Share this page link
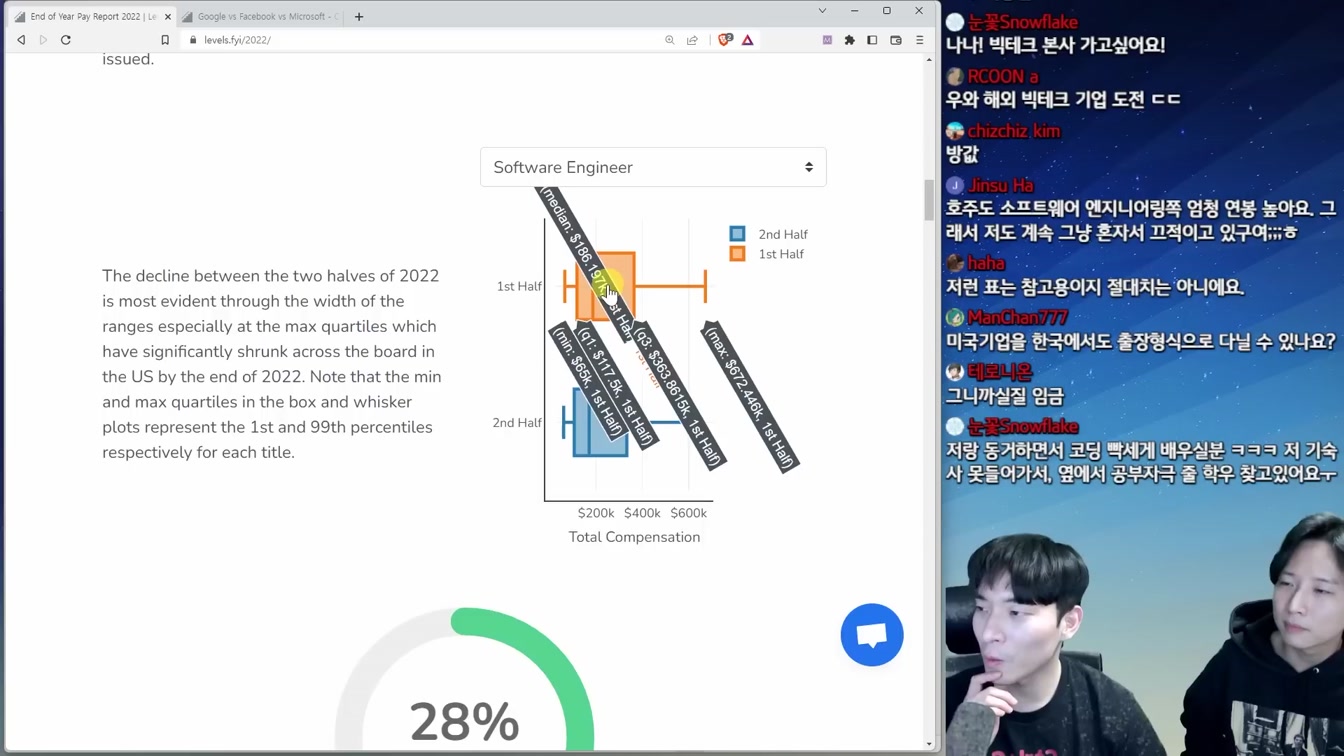This screenshot has height=756, width=1344. point(692,40)
